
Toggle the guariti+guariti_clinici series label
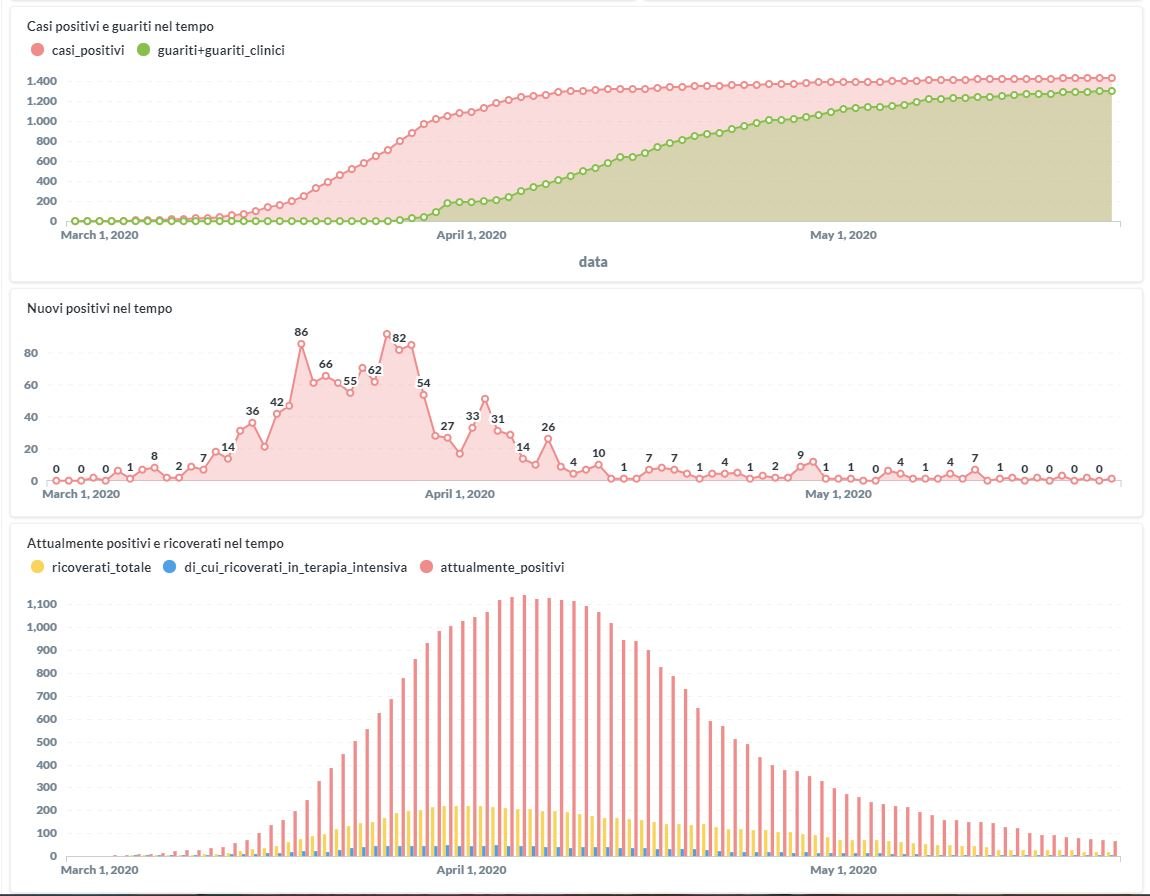click(221, 50)
